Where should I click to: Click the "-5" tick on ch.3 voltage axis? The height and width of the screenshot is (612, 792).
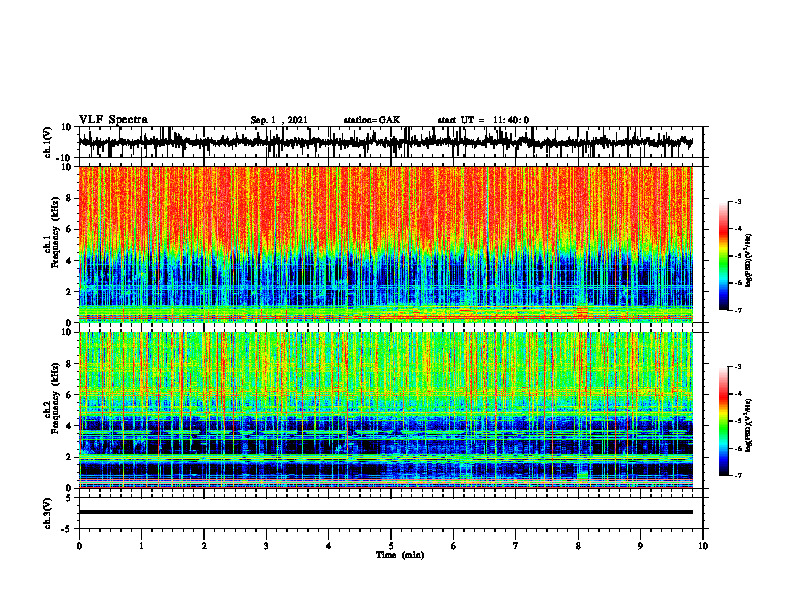click(x=67, y=529)
